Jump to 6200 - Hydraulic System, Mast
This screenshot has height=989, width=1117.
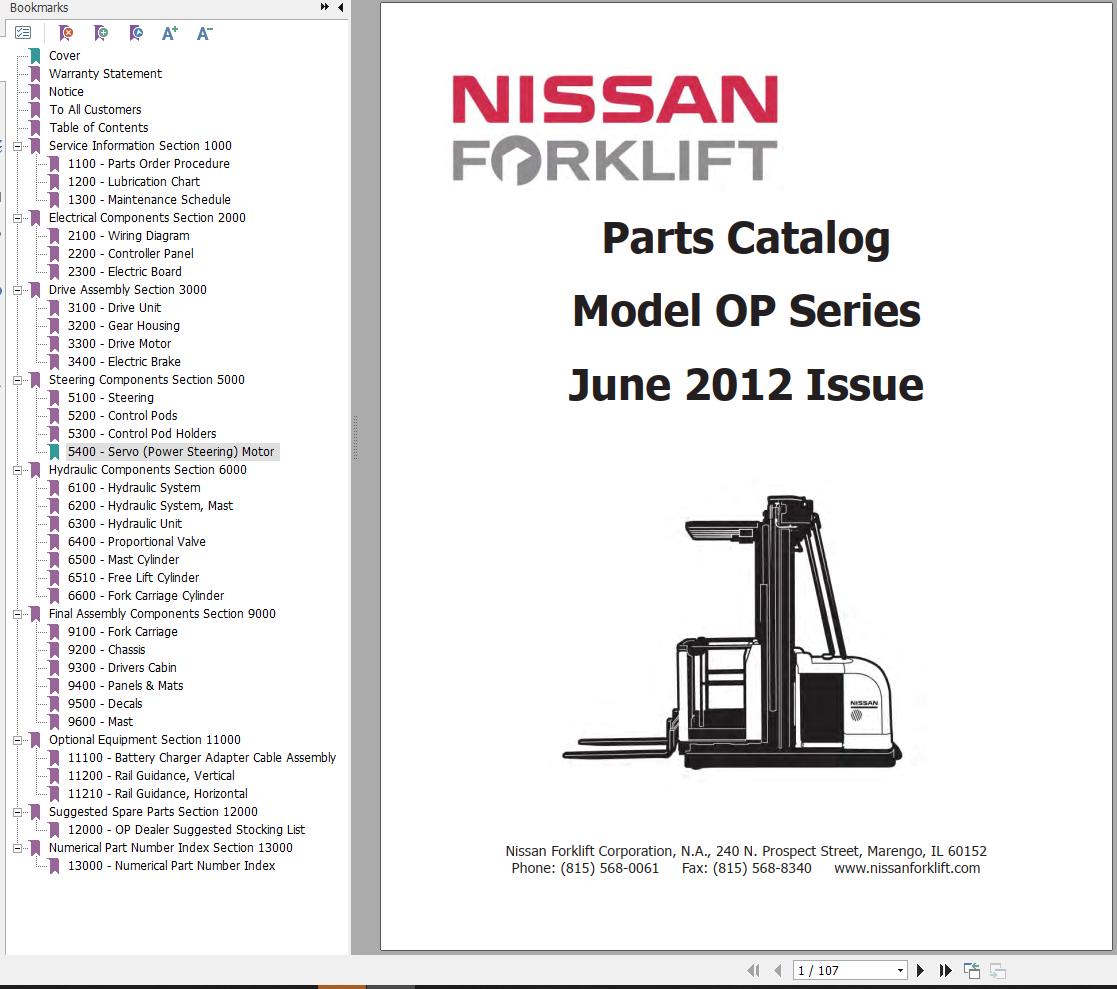click(150, 506)
